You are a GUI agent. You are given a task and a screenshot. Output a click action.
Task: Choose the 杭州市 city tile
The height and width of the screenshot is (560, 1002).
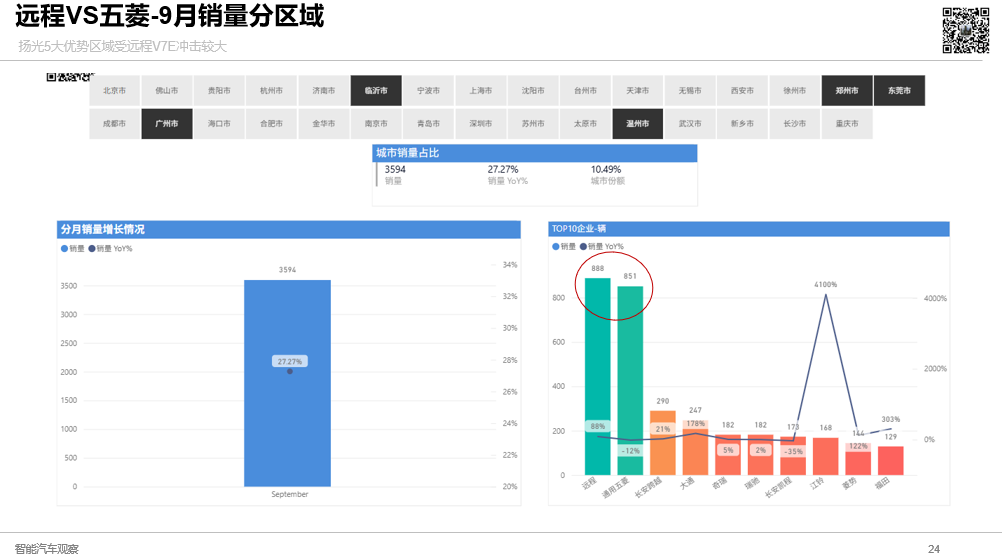tap(272, 91)
